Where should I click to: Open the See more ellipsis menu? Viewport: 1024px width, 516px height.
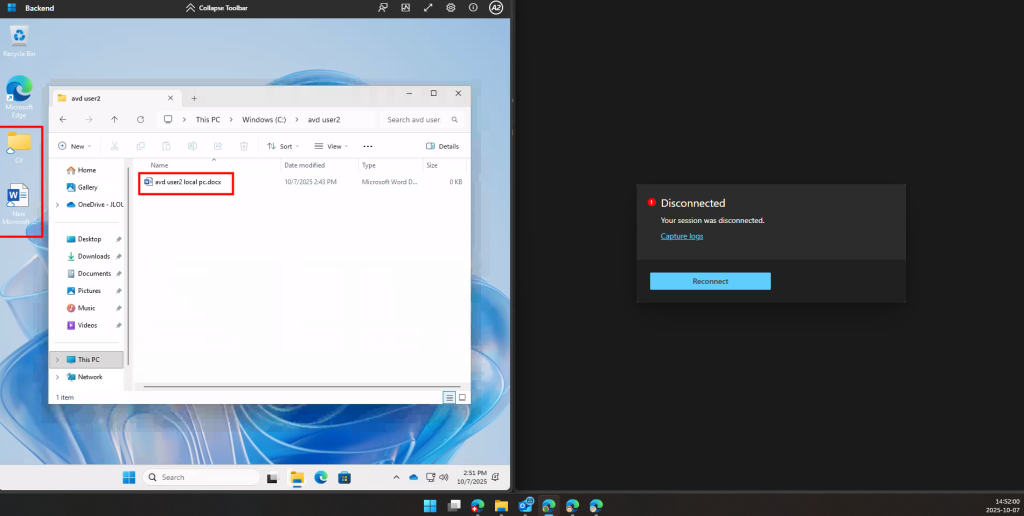click(367, 146)
